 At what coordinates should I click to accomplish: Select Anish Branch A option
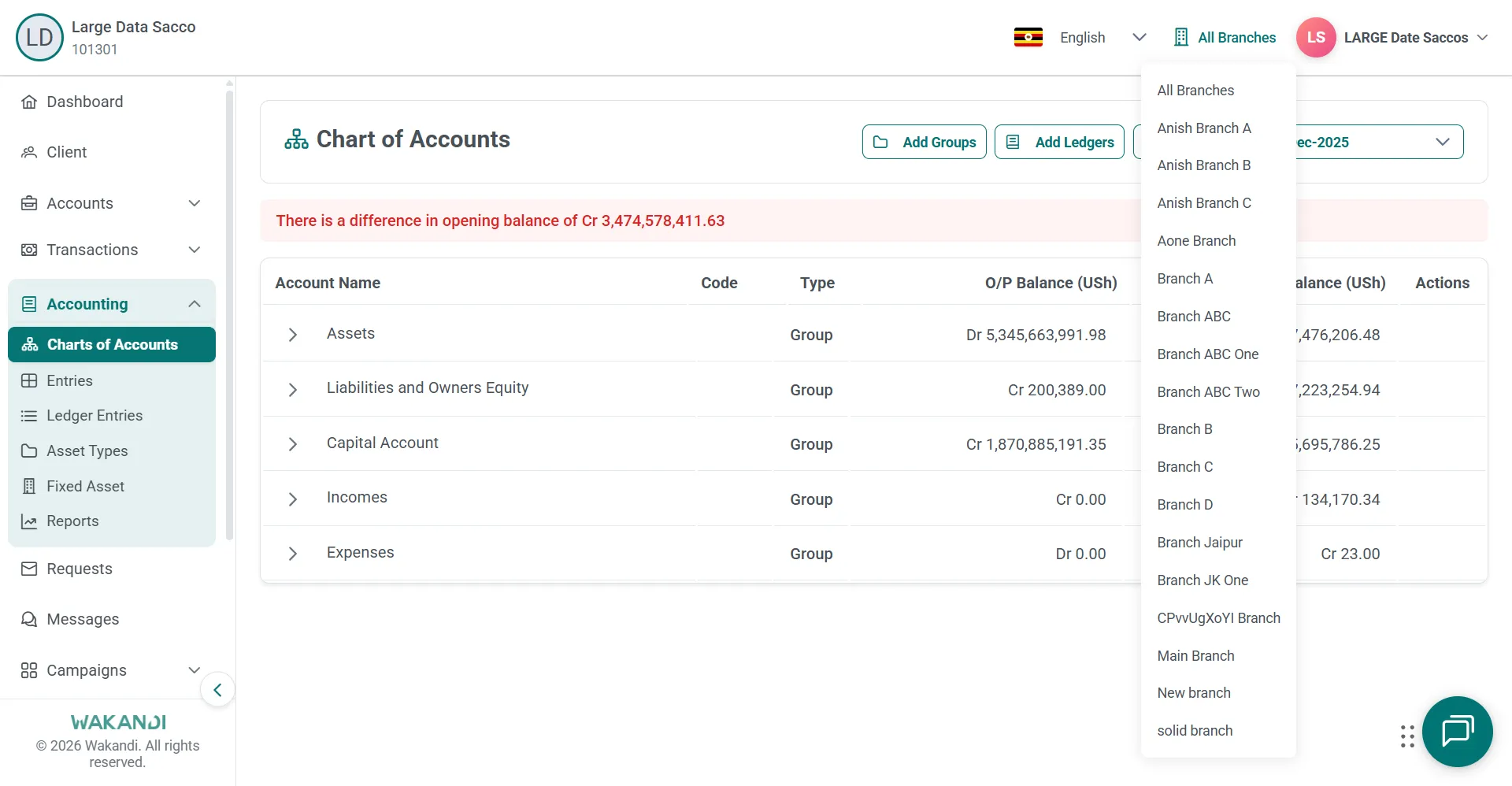point(1218,128)
